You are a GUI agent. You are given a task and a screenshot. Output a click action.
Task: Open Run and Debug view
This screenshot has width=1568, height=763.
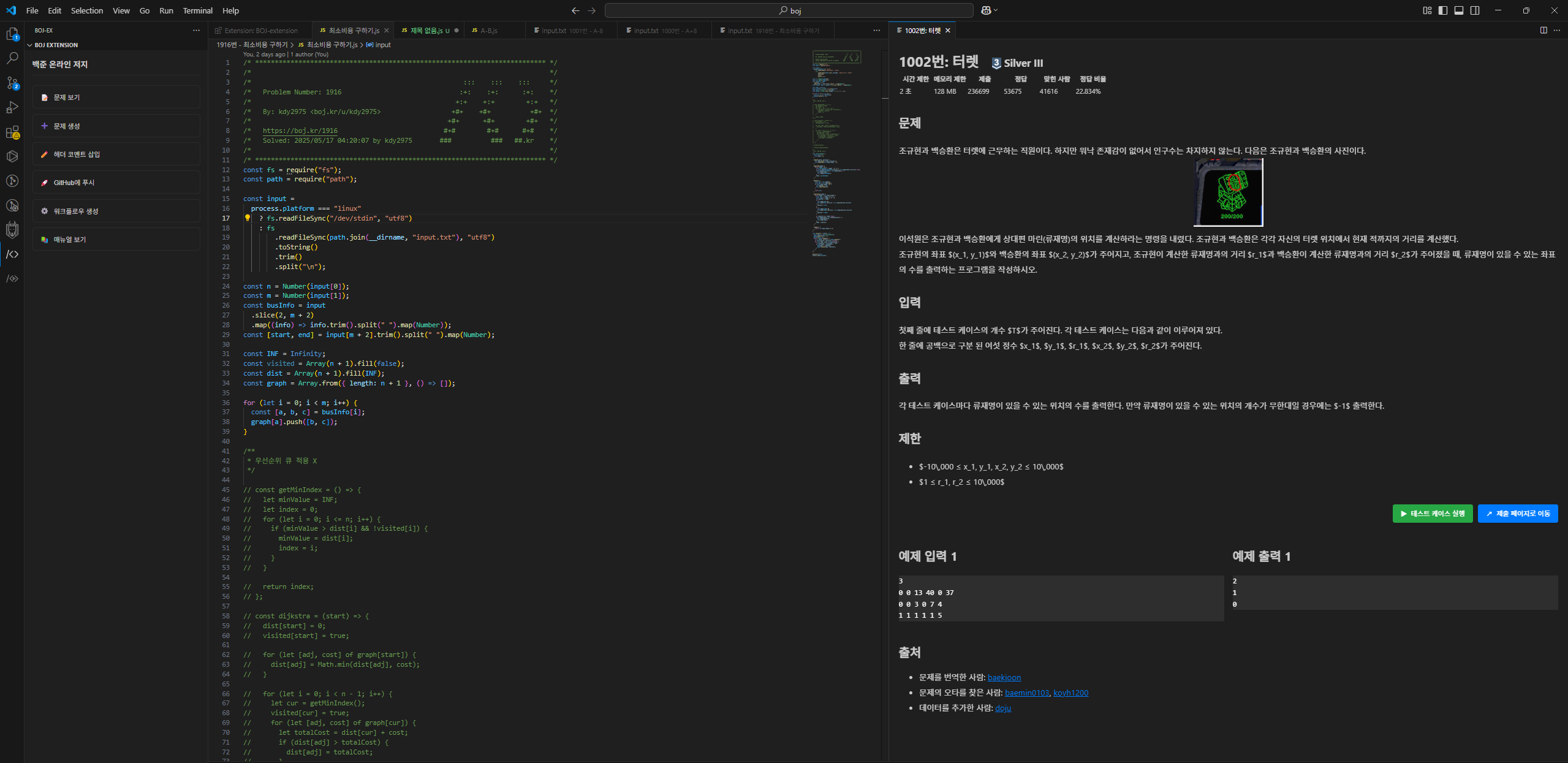pyautogui.click(x=12, y=107)
